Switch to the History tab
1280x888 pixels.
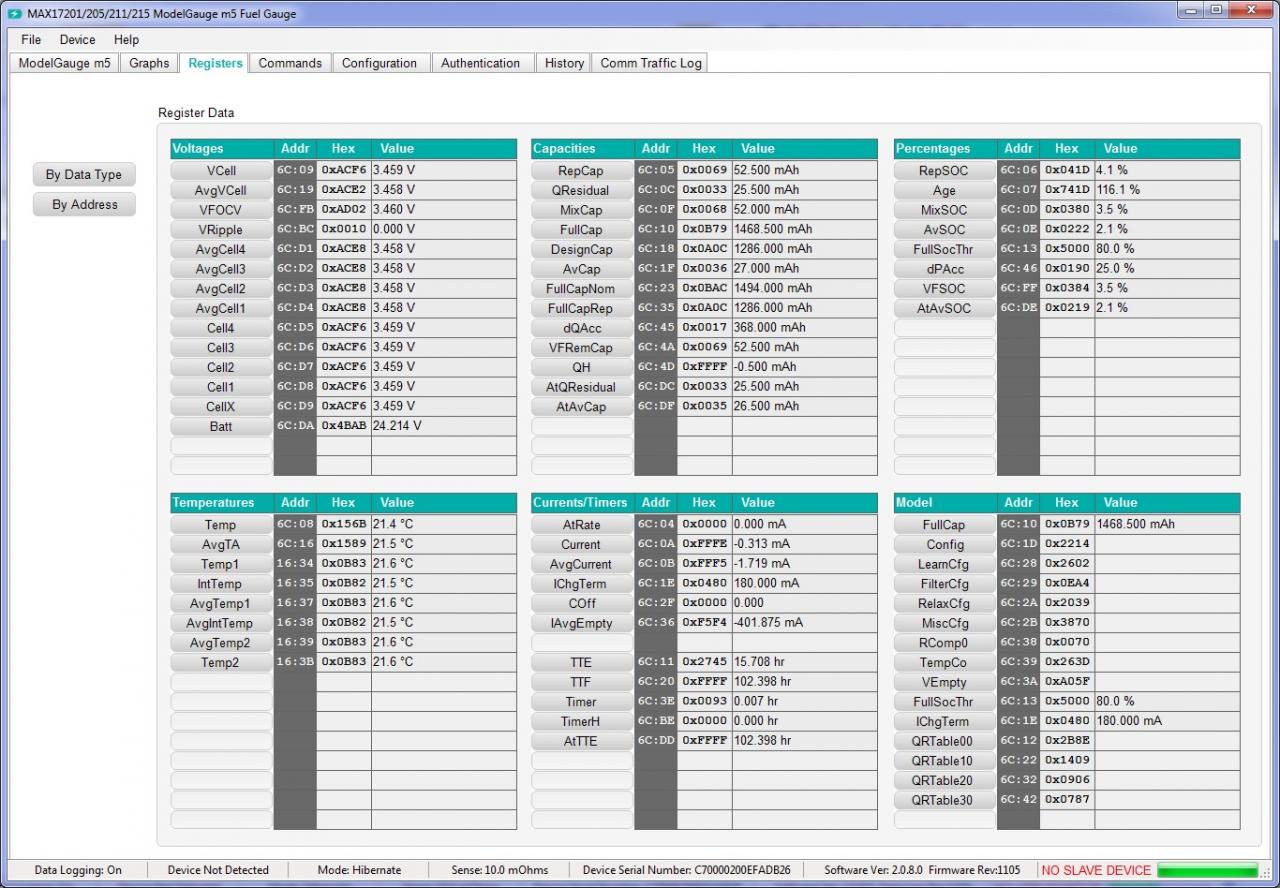pos(564,63)
